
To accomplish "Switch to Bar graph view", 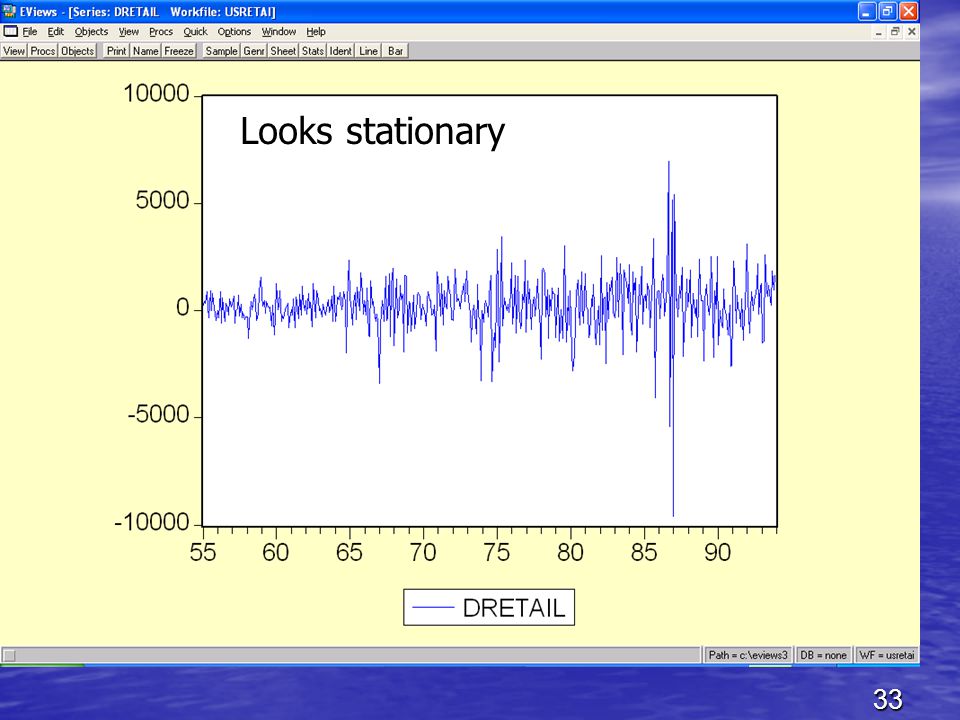I will (x=396, y=51).
